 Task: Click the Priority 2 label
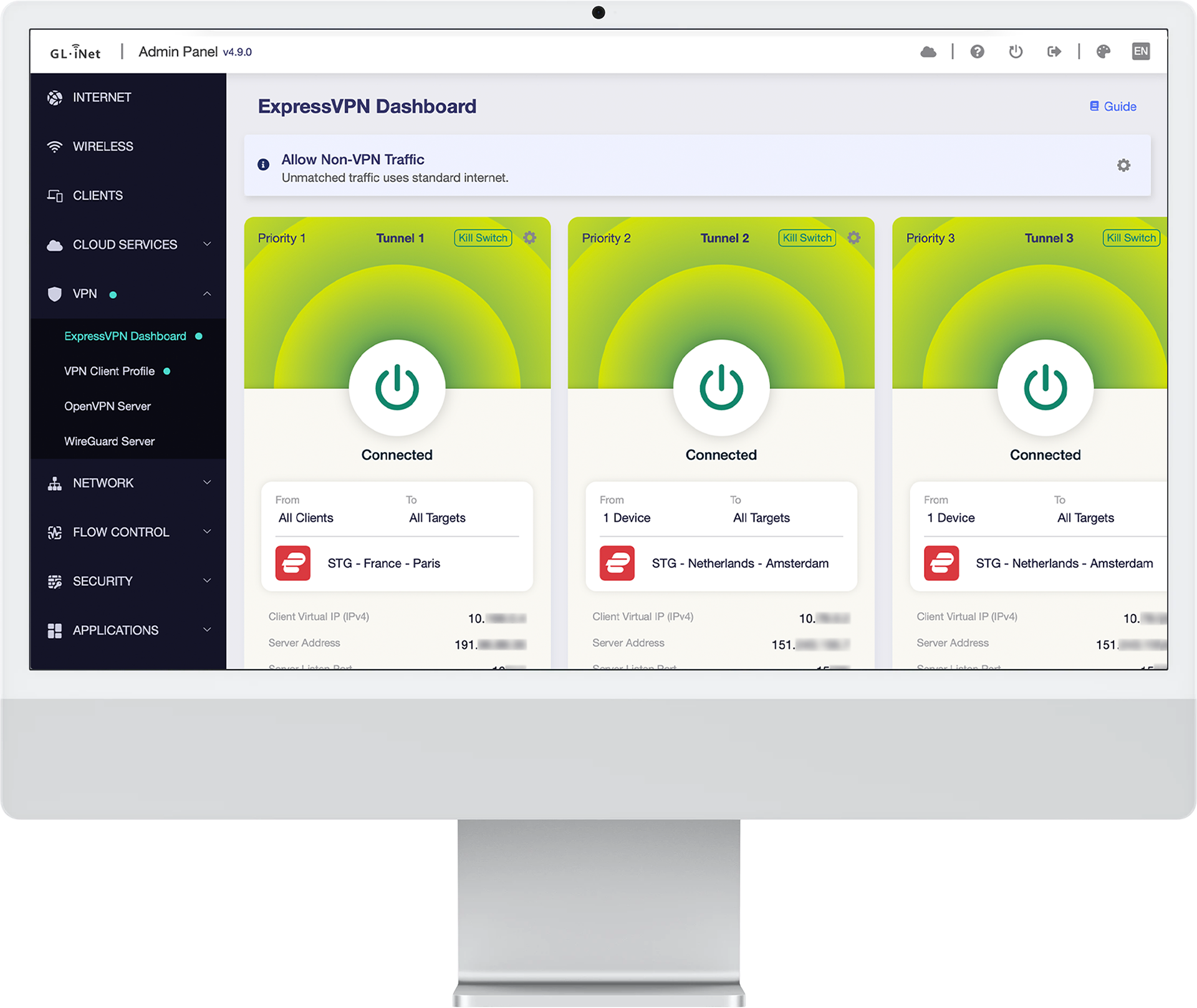(x=606, y=238)
